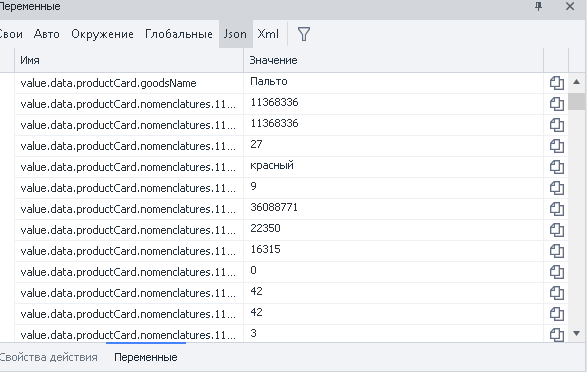Select the 3 value cell
Viewport: 587px width, 372px height.
[393, 333]
